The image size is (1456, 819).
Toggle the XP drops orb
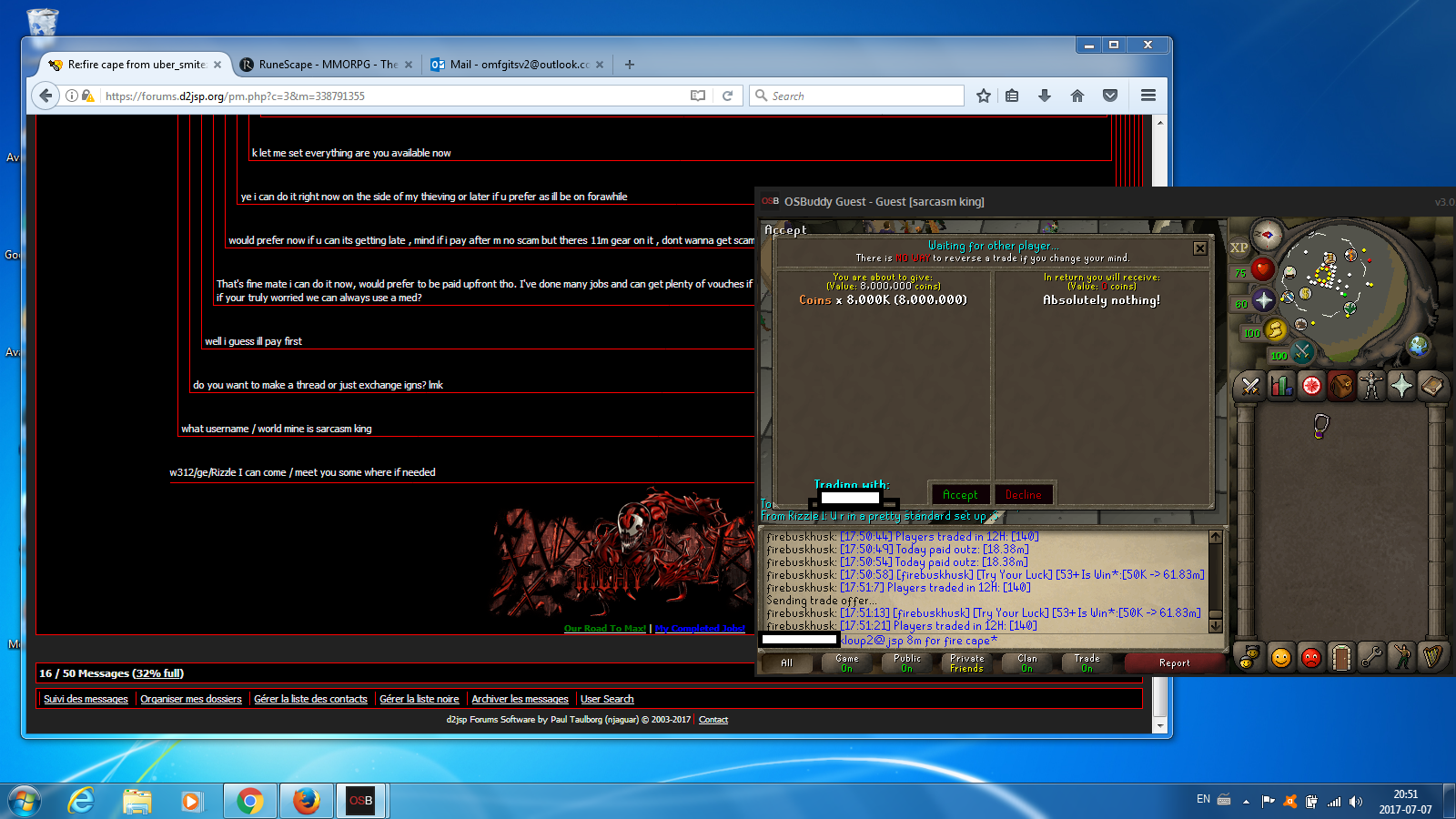click(x=1239, y=247)
